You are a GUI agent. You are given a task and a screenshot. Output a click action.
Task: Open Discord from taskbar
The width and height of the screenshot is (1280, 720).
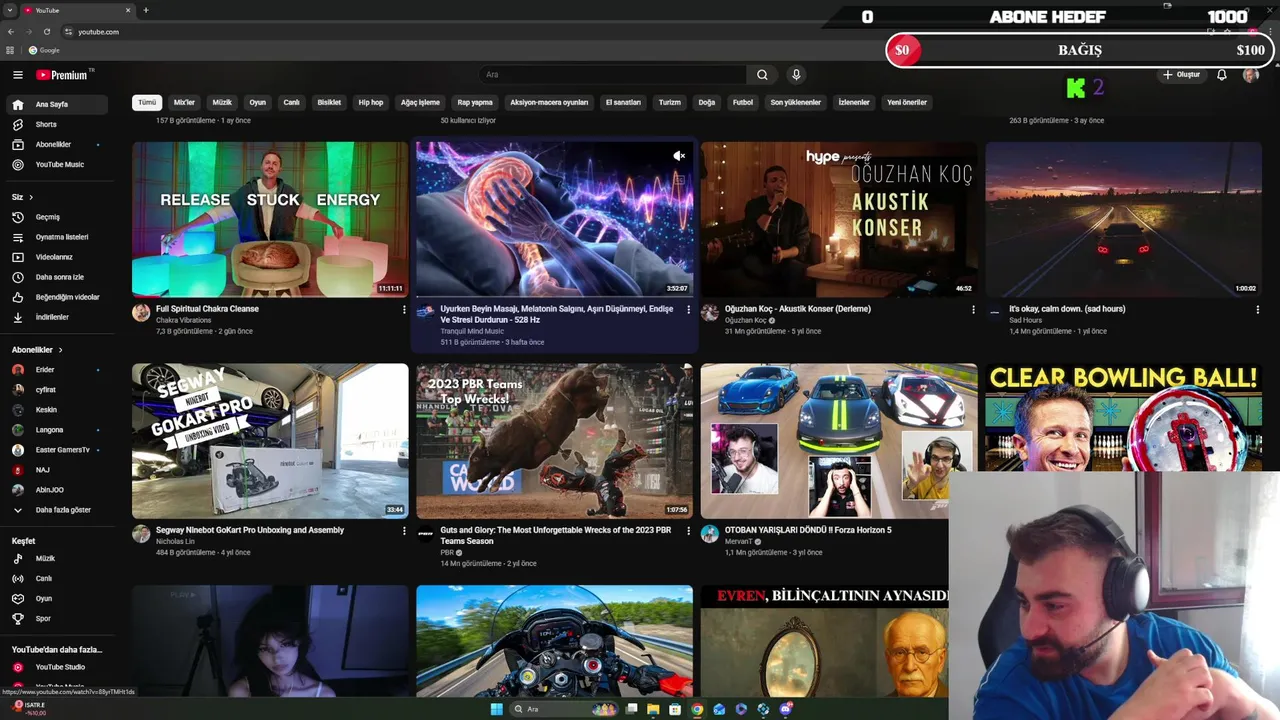(786, 709)
